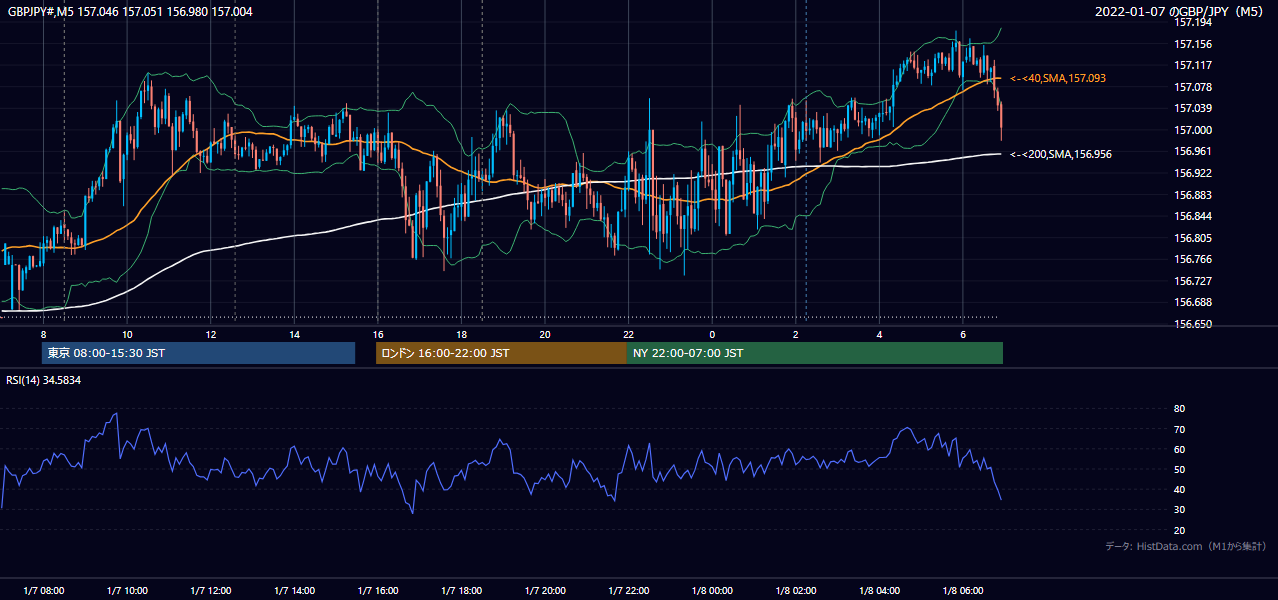1278x600 pixels.
Task: Click the hour label 14 under the price chart
Action: (294, 334)
